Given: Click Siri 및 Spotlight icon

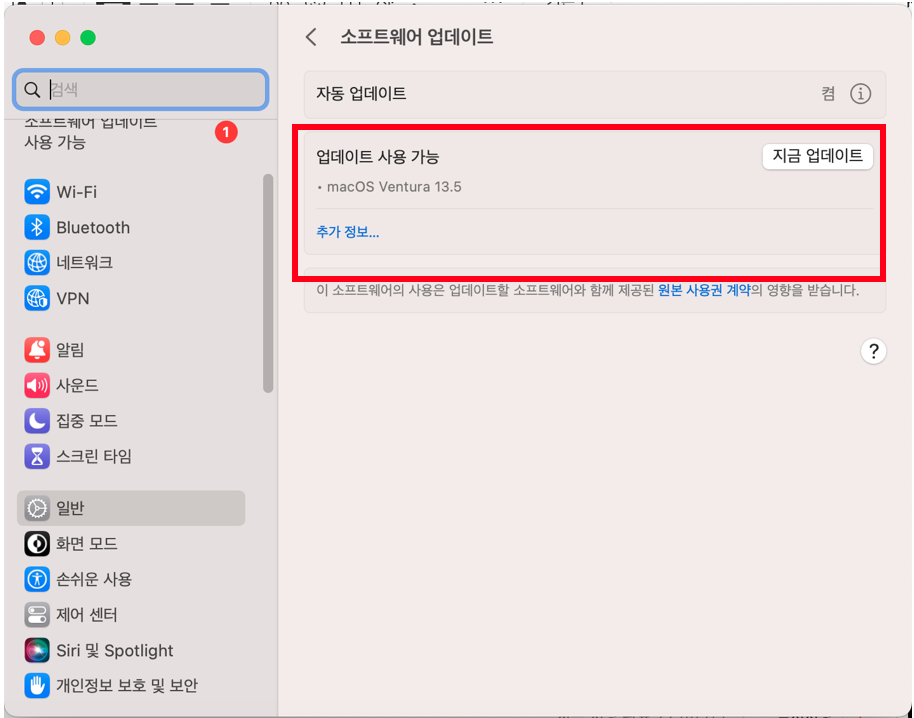Looking at the screenshot, I should click(x=37, y=650).
